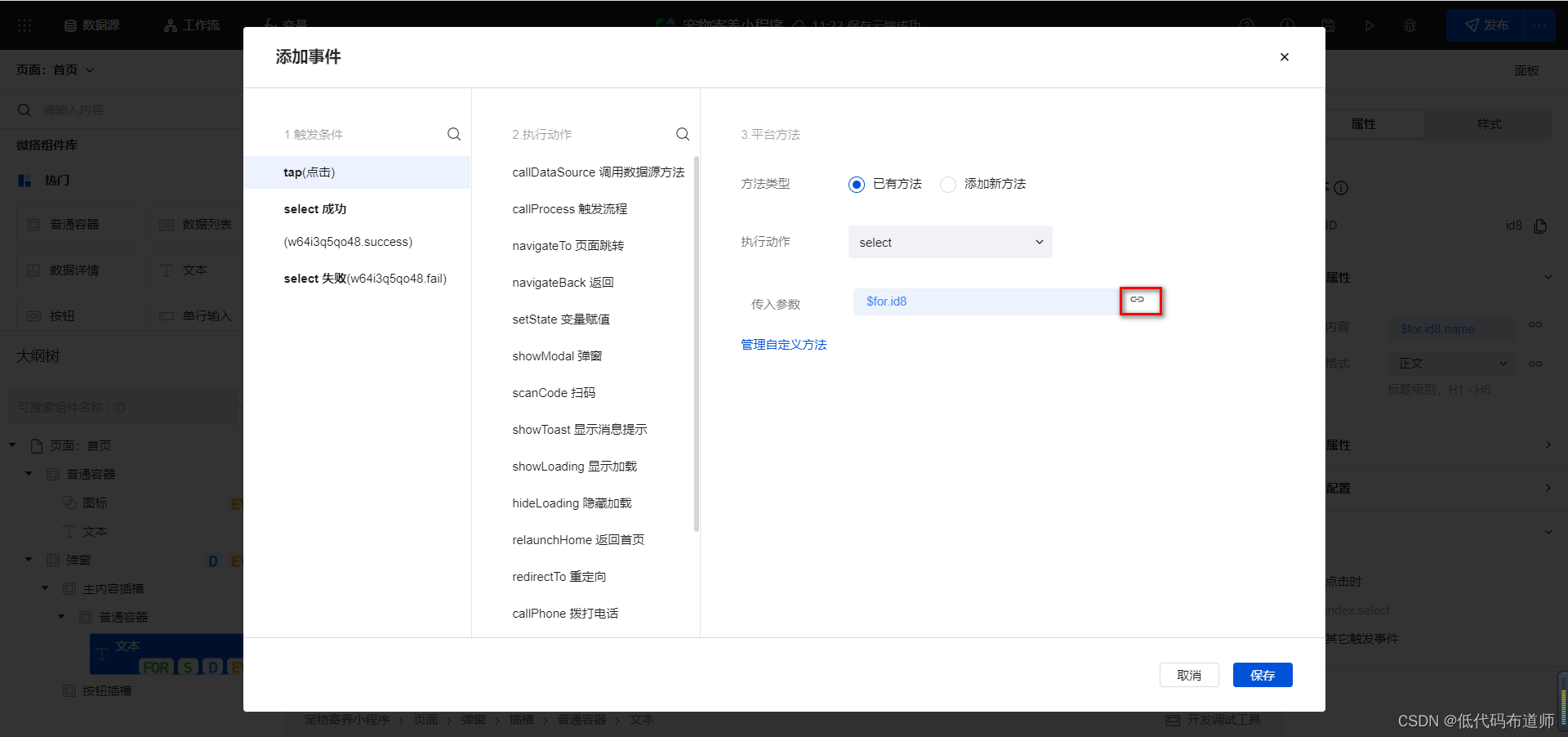This screenshot has width=1568, height=737.
Task: Click 弹窗 in the breadcrumb path
Action: coord(473,720)
